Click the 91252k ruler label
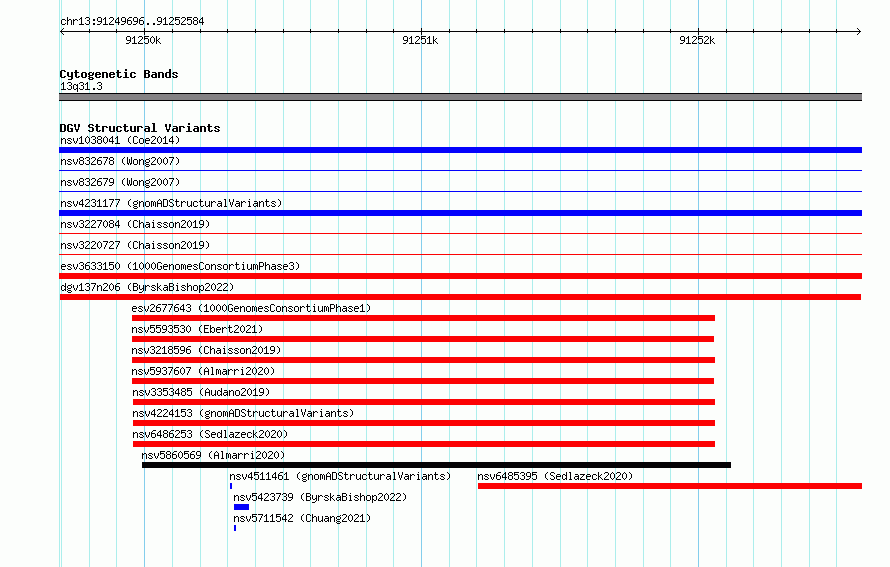890x567 pixels. (x=697, y=40)
